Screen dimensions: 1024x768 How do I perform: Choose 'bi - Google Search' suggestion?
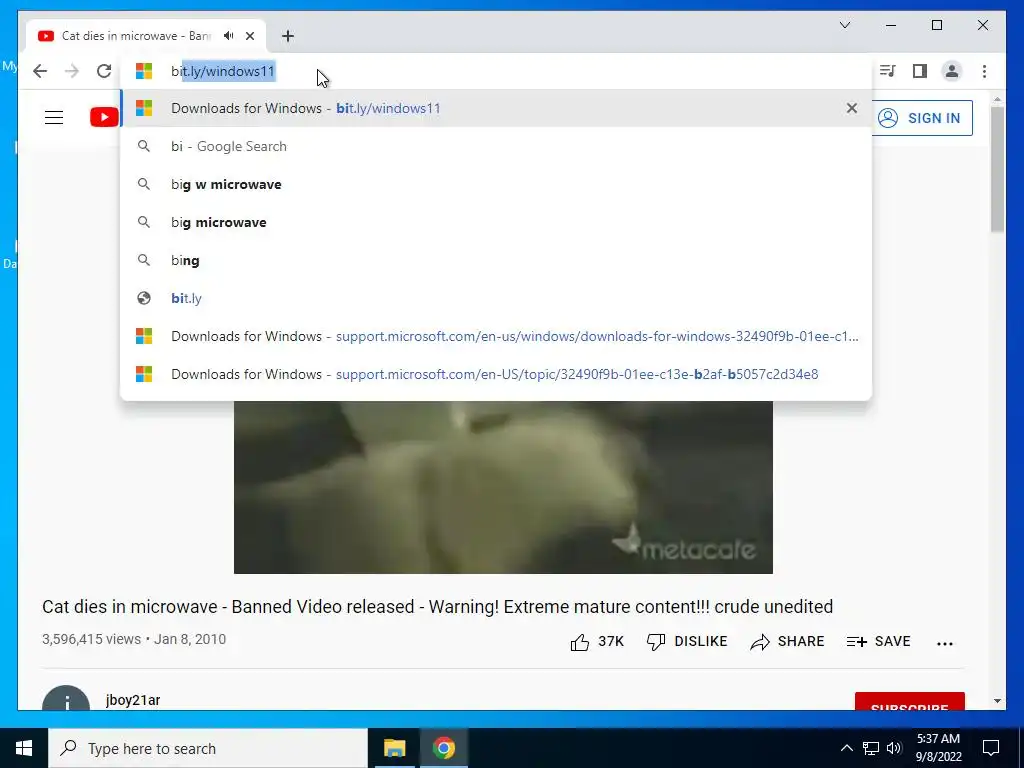[496, 146]
